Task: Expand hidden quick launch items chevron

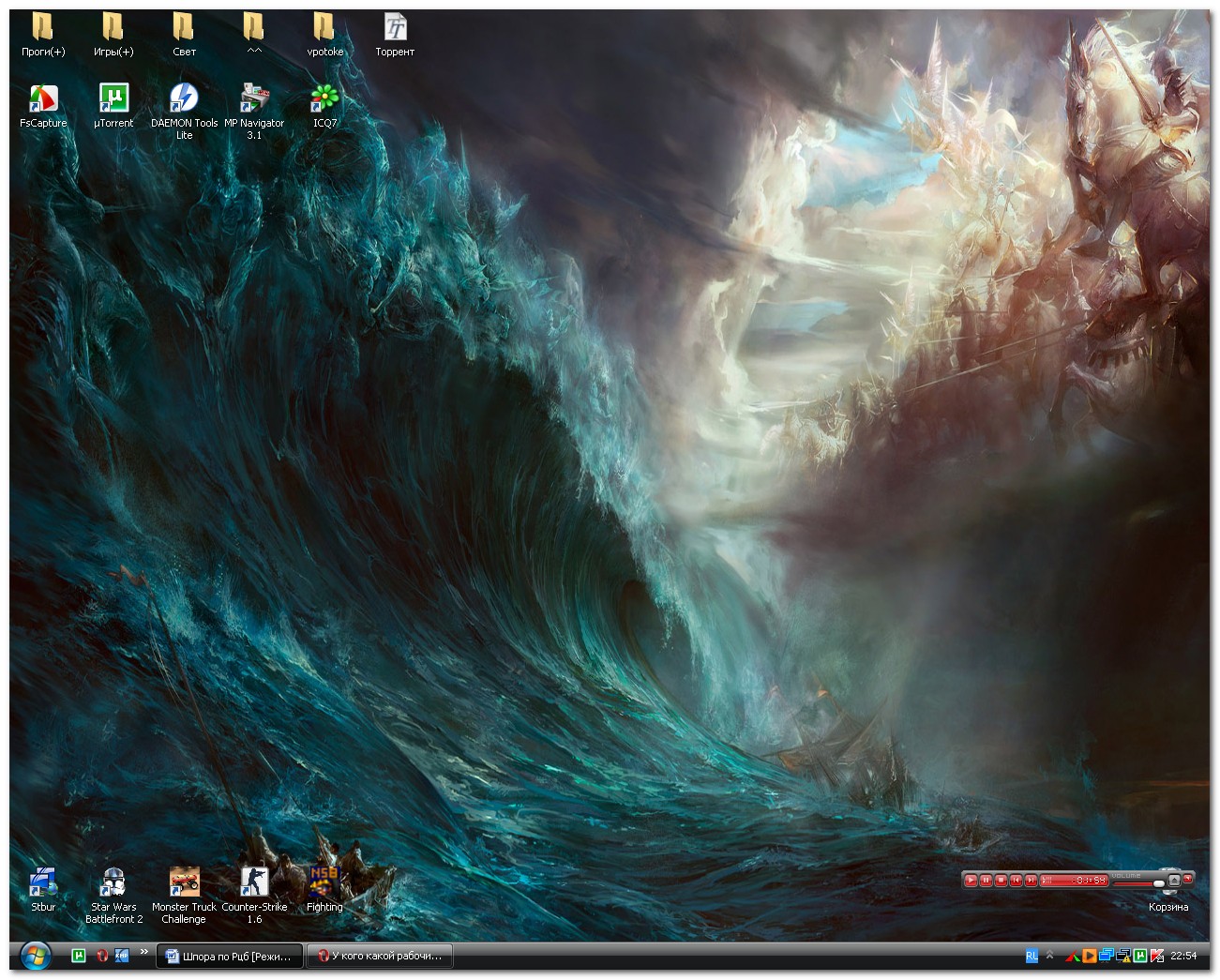Action: point(143,952)
